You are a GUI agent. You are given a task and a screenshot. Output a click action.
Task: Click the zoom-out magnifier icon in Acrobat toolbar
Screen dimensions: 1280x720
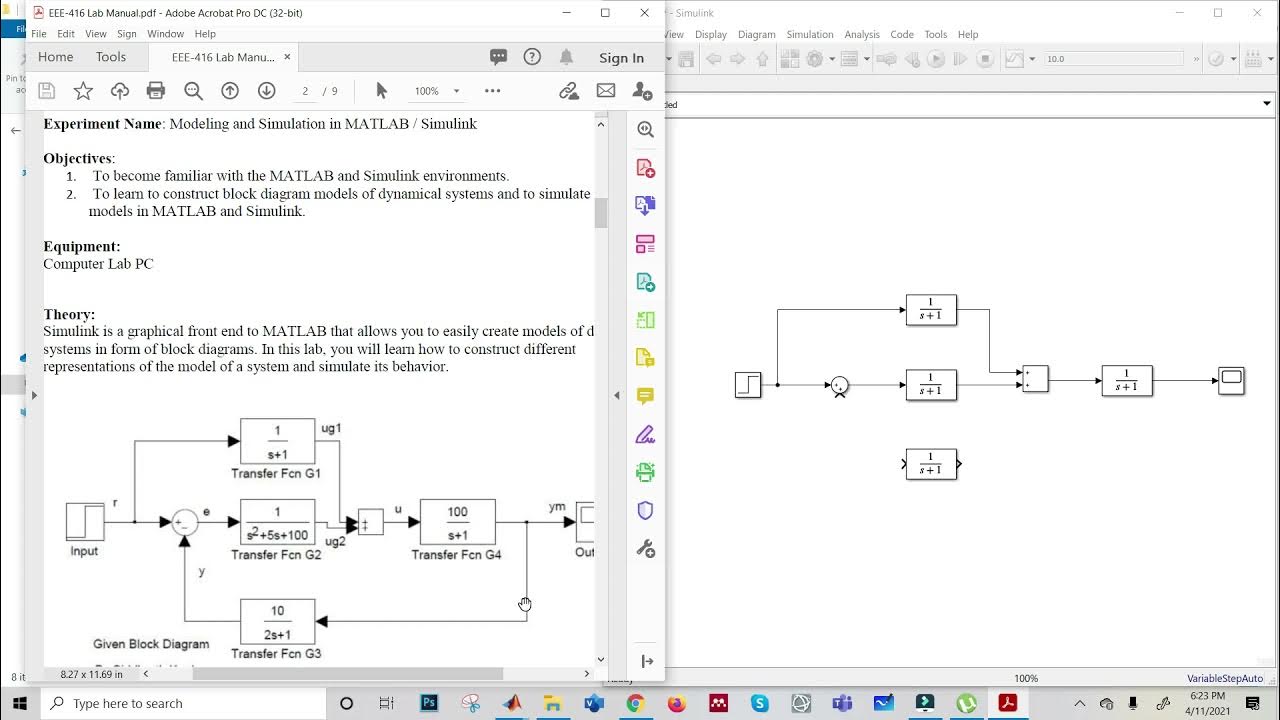194,91
